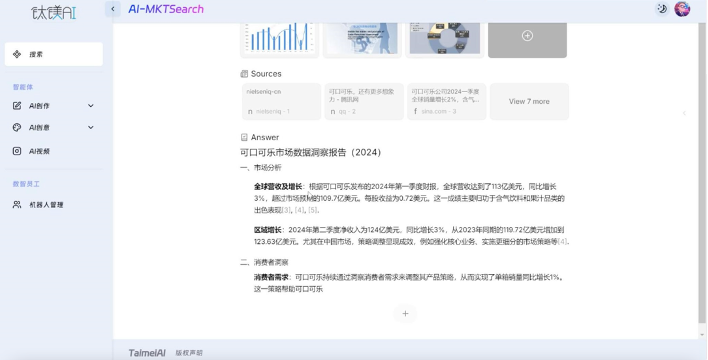
Task: Collapse the sidebar with the chevron button
Action: point(113,9)
